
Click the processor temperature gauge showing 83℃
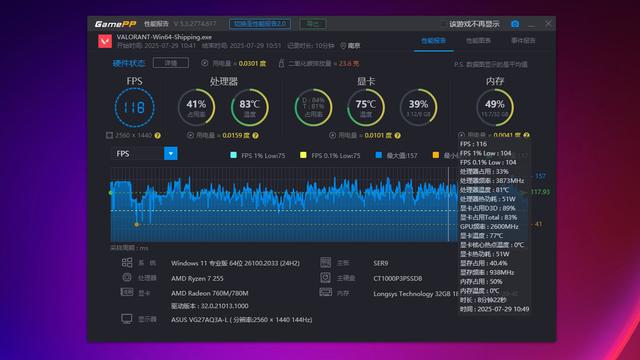coord(250,107)
